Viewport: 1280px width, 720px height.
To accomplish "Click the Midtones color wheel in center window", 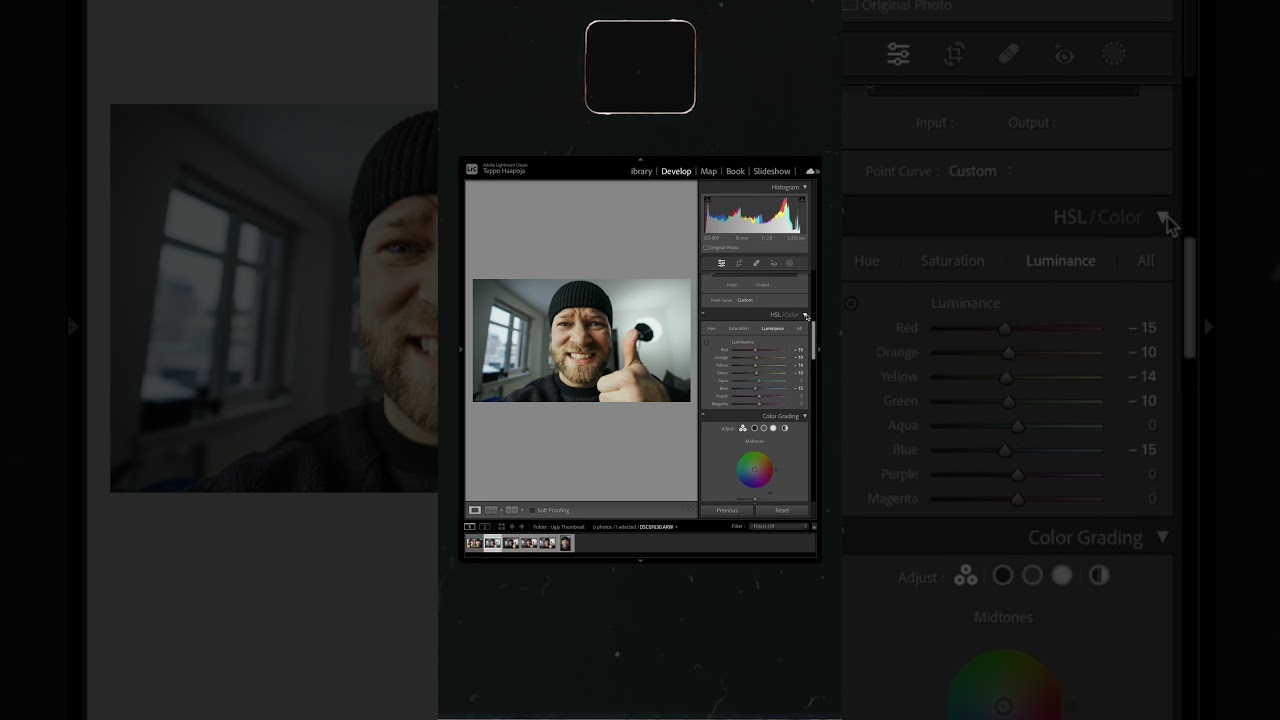I will tap(755, 470).
